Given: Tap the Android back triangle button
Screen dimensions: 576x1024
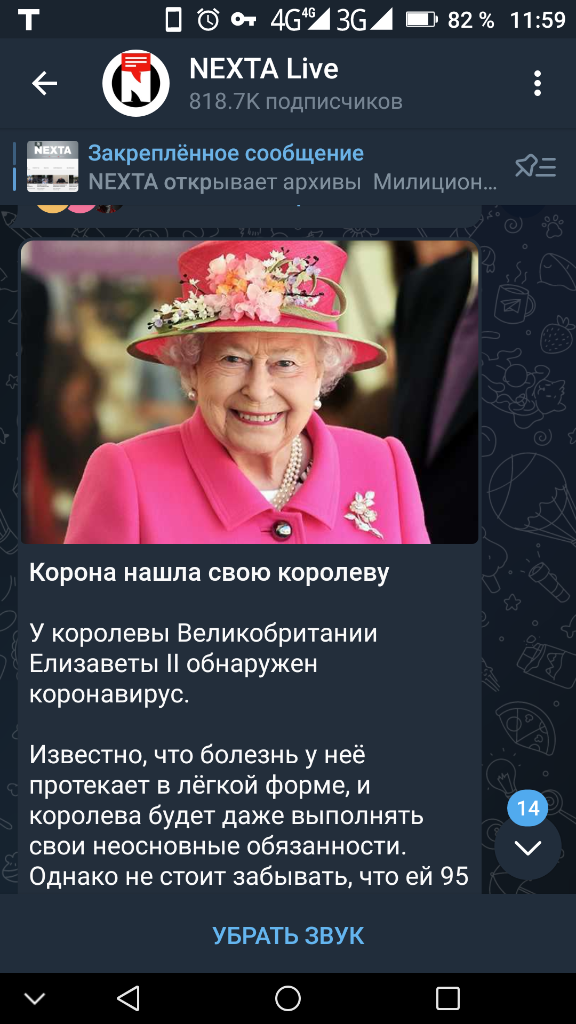Looking at the screenshot, I should tap(128, 999).
